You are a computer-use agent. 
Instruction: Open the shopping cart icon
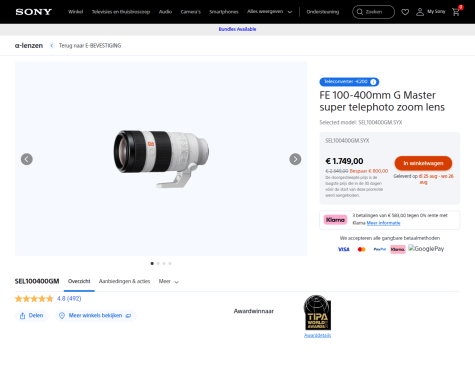[456, 12]
